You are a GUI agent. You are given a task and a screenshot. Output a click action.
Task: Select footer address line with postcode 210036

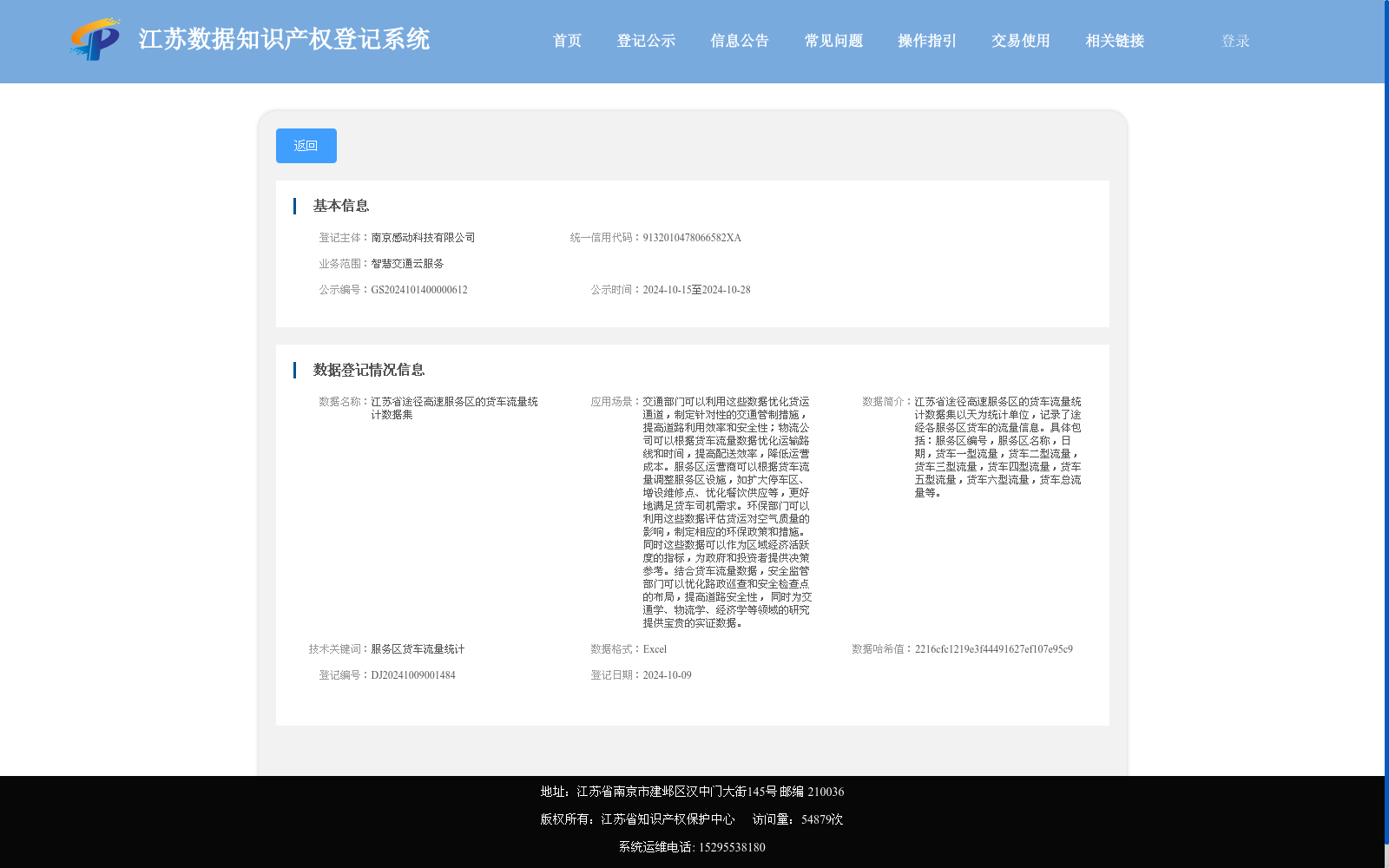click(x=692, y=792)
